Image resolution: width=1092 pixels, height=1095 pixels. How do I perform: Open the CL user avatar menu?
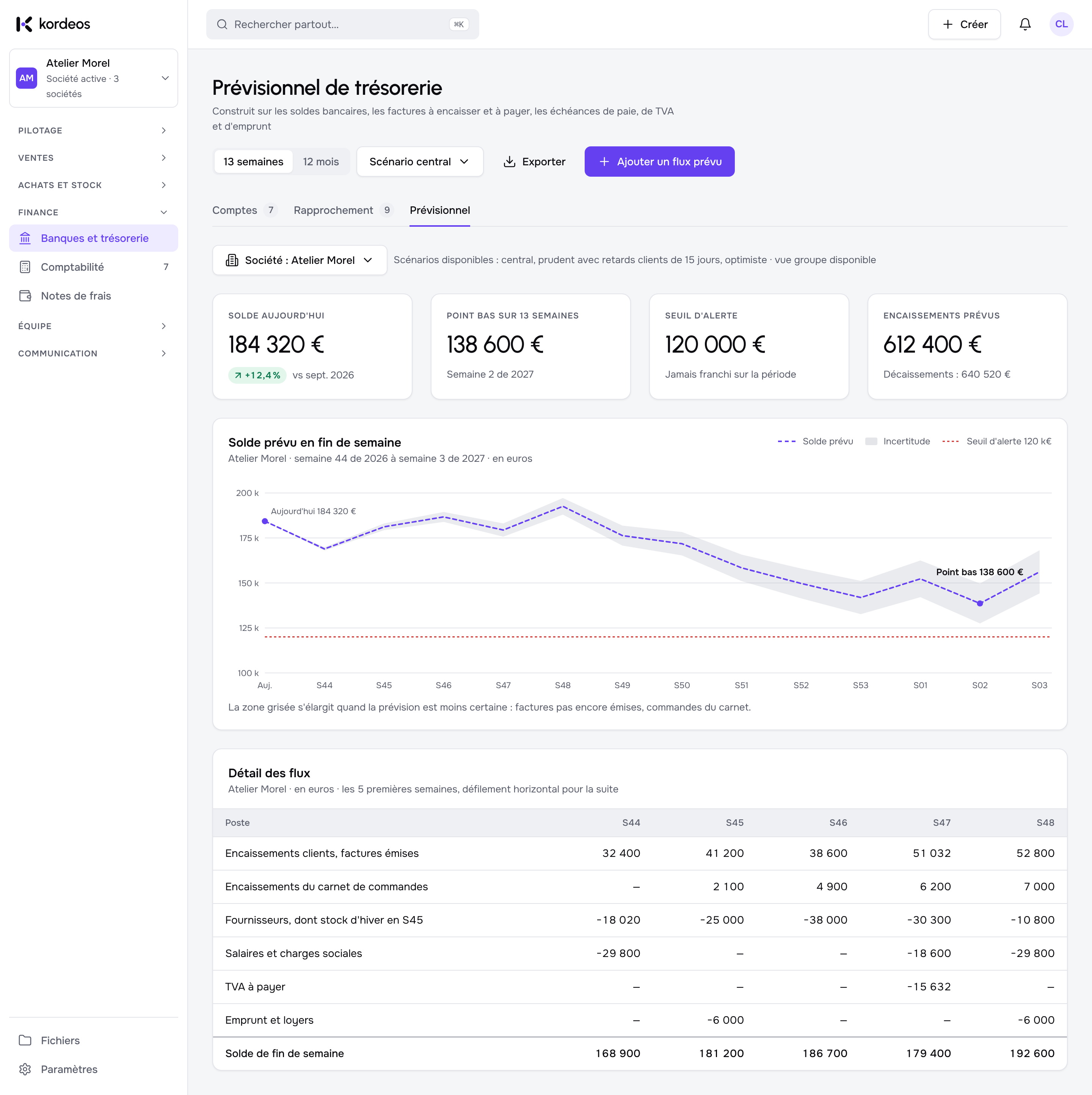click(x=1061, y=24)
